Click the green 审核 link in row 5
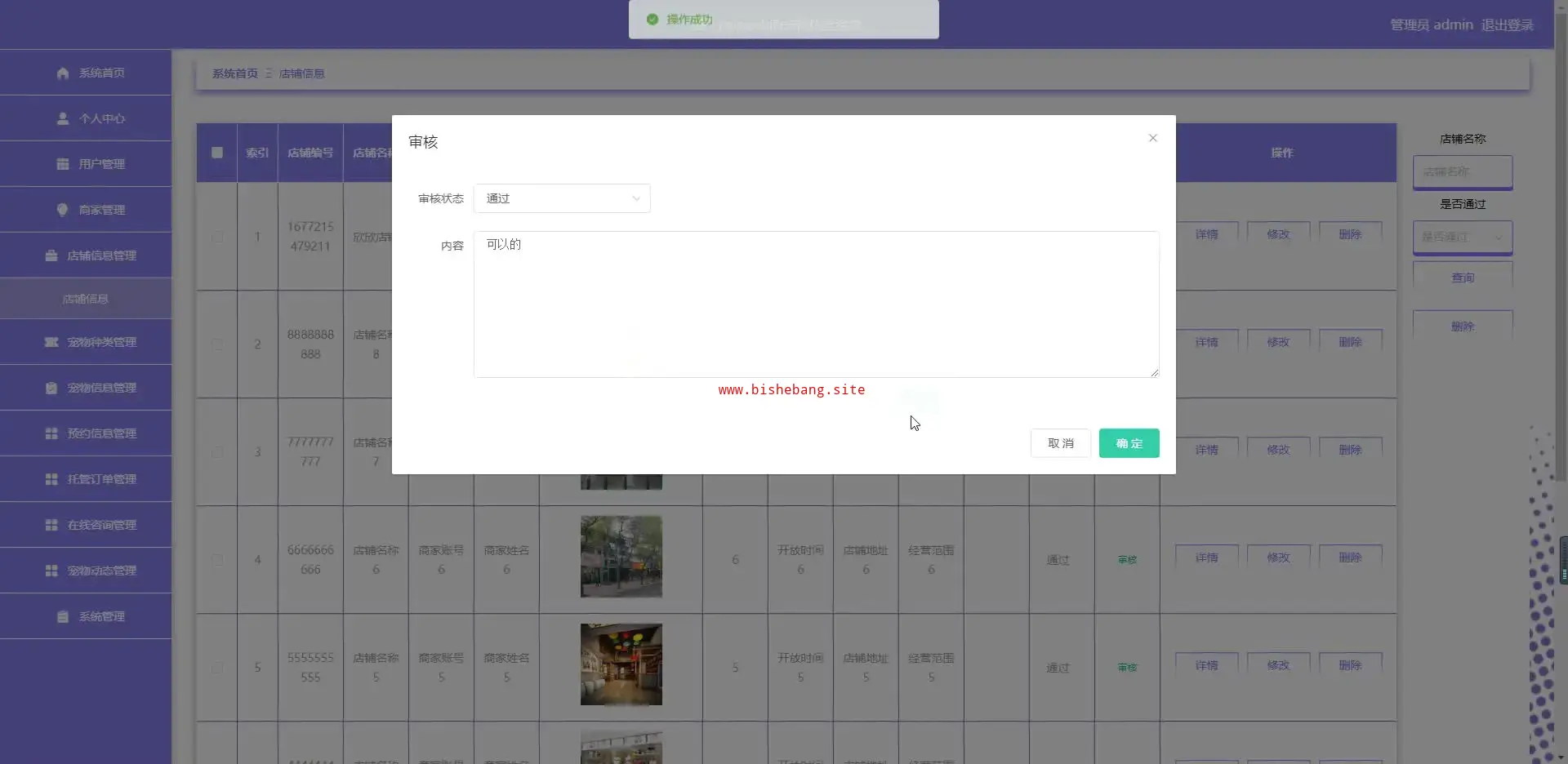The height and width of the screenshot is (764, 1568). click(1127, 668)
